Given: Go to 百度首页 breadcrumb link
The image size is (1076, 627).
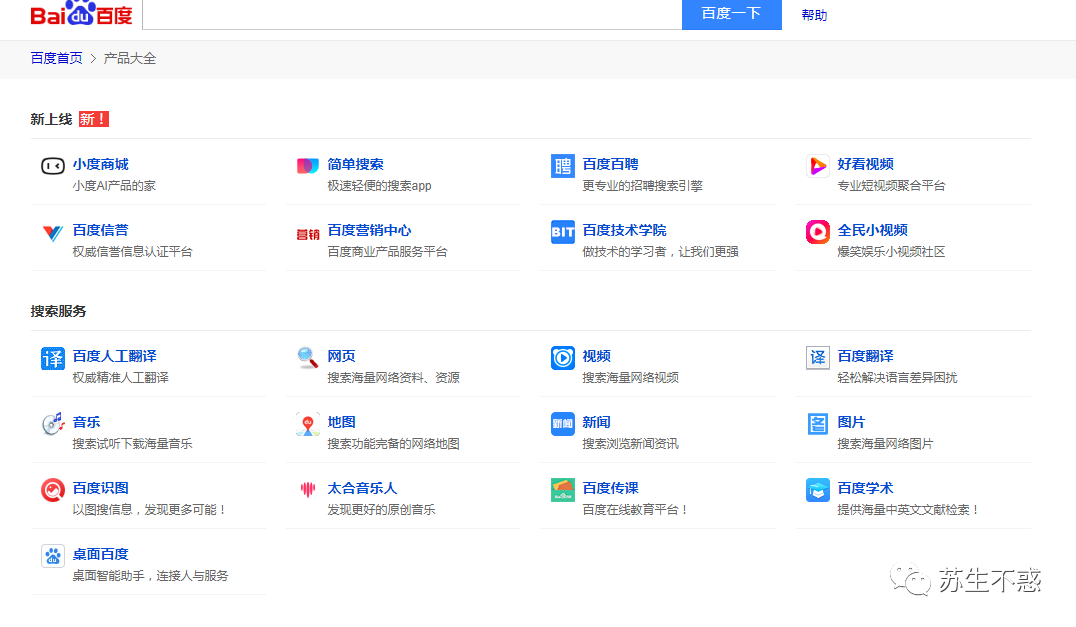Looking at the screenshot, I should (56, 58).
